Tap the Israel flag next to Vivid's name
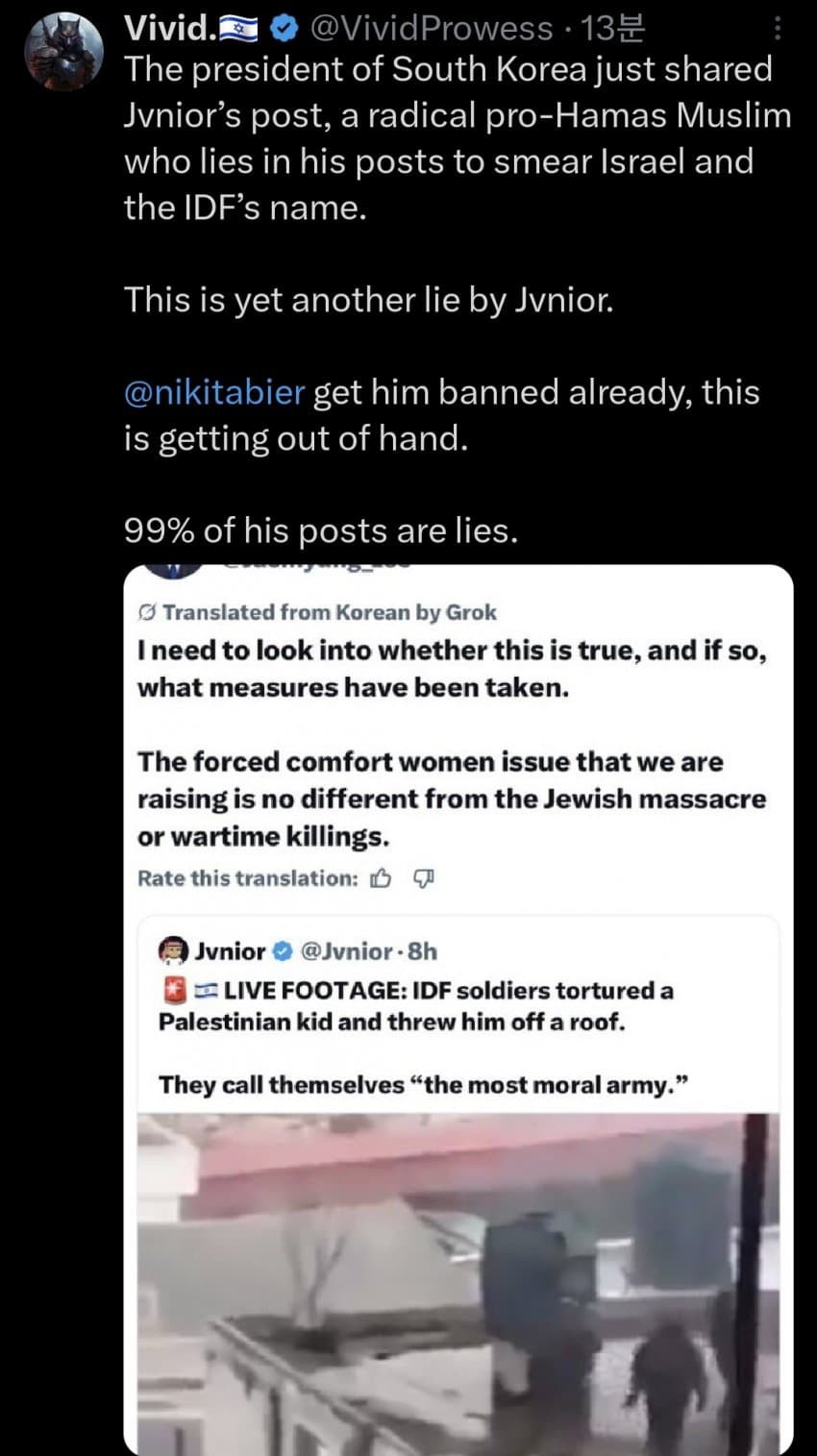Image resolution: width=817 pixels, height=1456 pixels. [241, 30]
